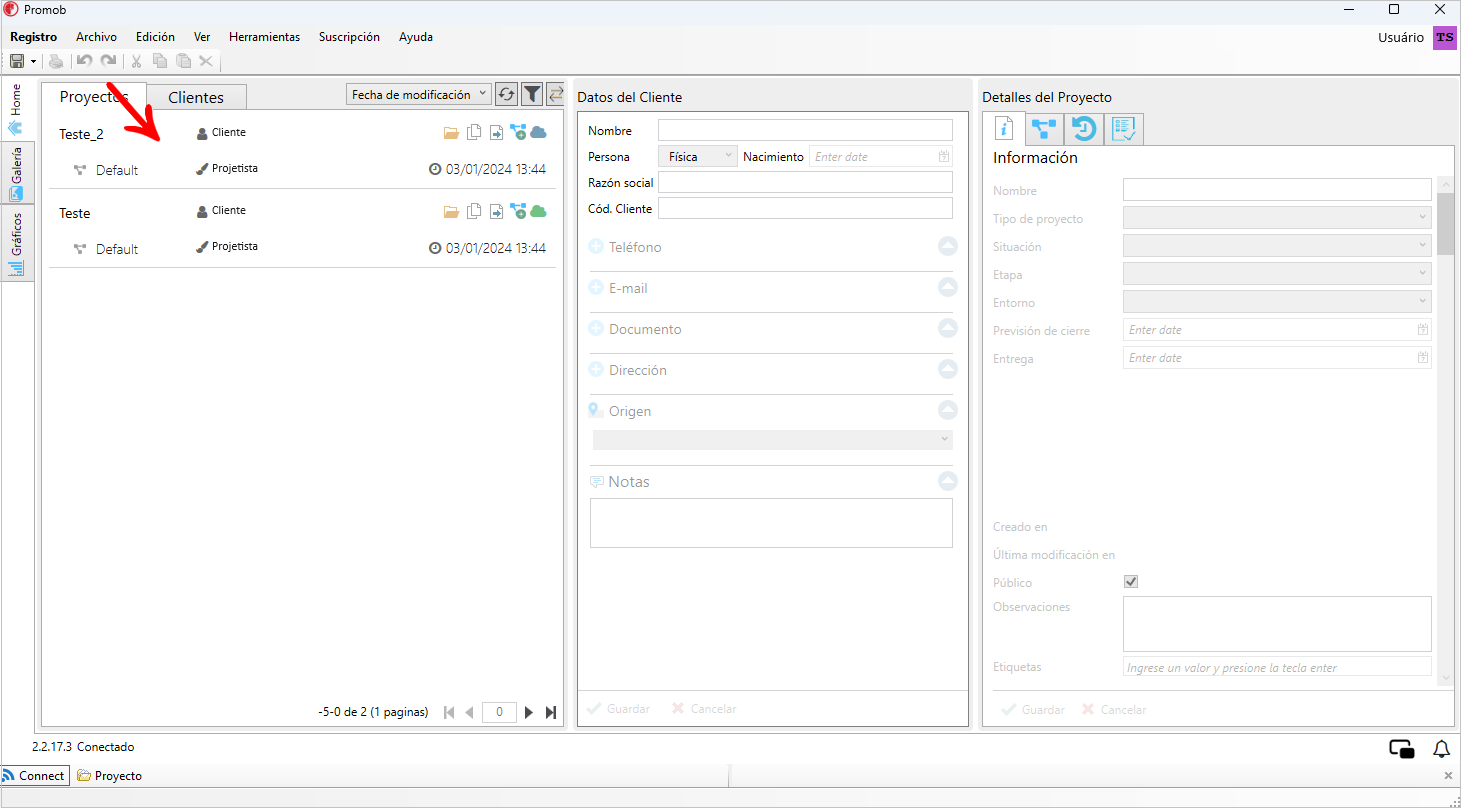1461x808 pixels.
Task: Click the notifications bell icon
Action: [1441, 749]
